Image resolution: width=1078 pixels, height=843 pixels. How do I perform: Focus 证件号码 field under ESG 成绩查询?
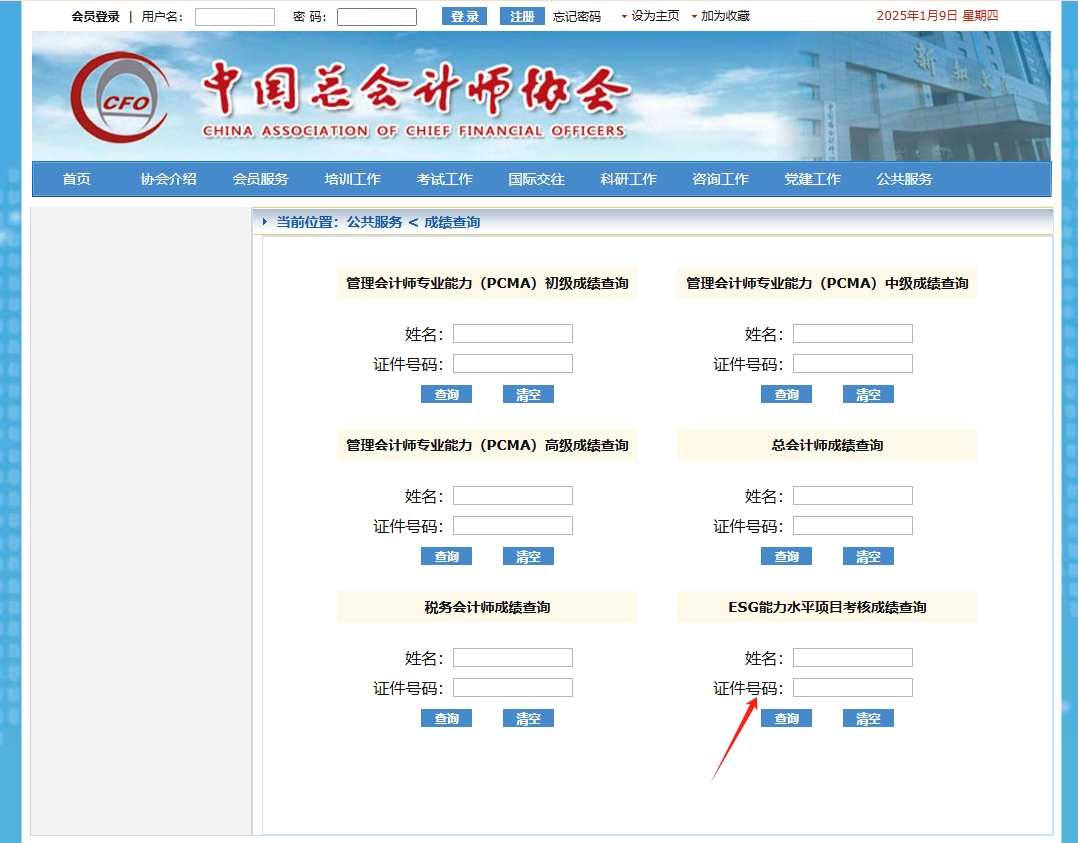[852, 687]
